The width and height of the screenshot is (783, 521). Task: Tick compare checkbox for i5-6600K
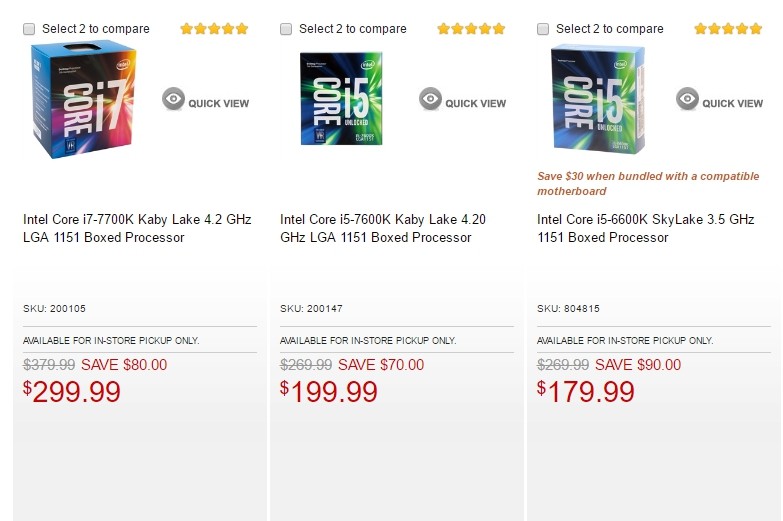tap(544, 29)
